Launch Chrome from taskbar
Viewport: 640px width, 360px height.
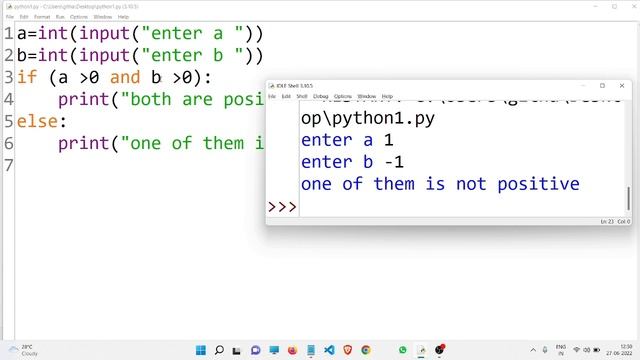coord(366,350)
